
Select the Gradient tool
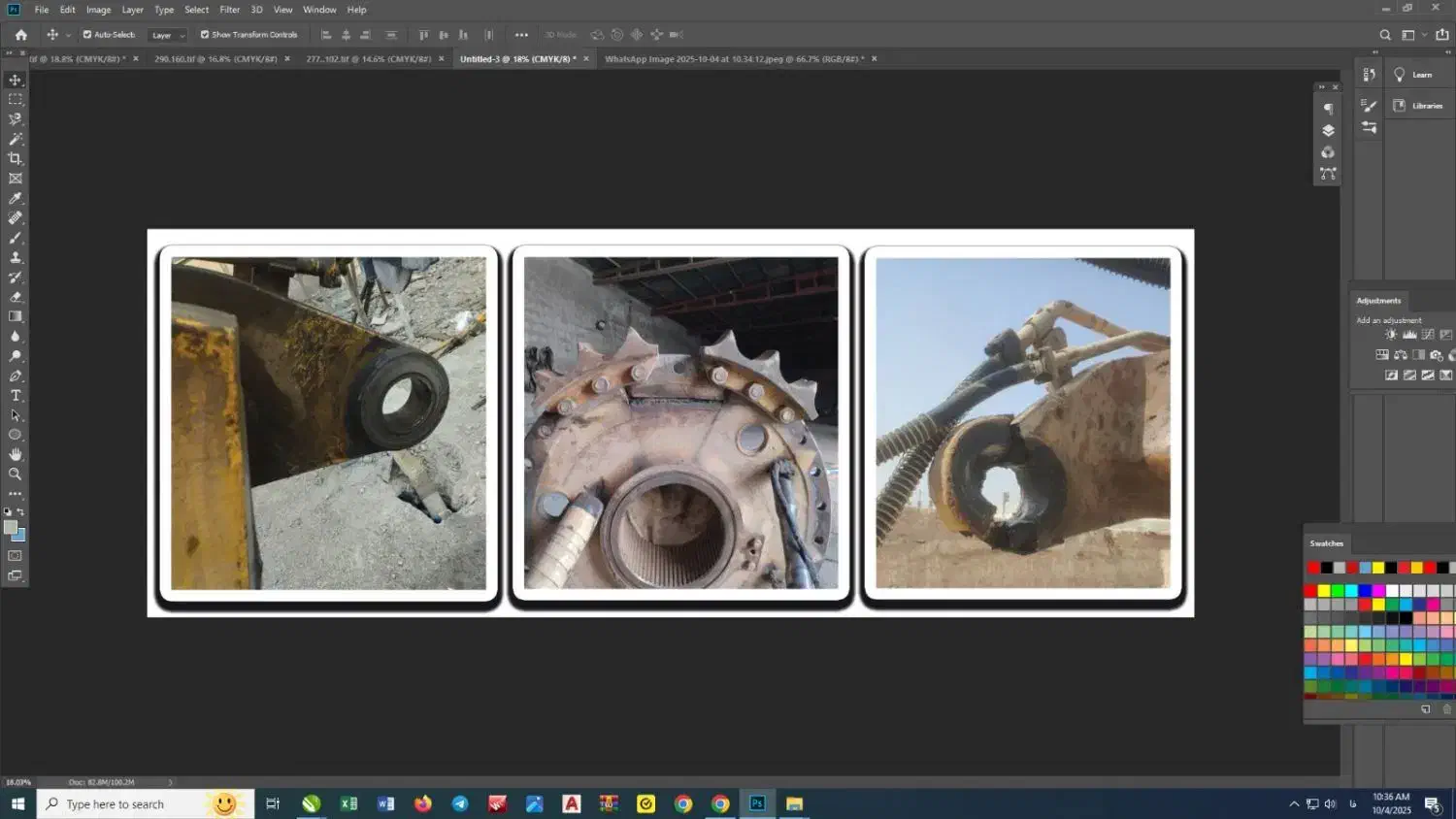pos(16,316)
